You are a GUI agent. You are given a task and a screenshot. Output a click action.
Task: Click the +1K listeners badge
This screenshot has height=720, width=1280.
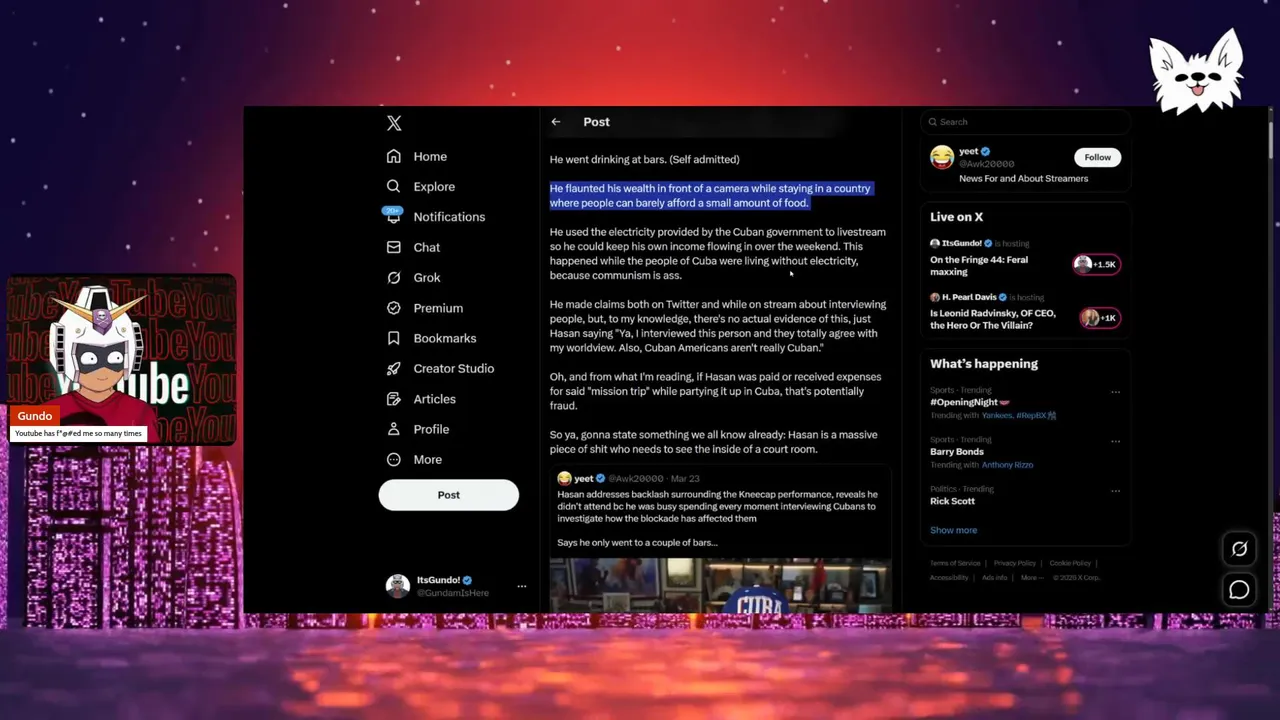(1100, 318)
